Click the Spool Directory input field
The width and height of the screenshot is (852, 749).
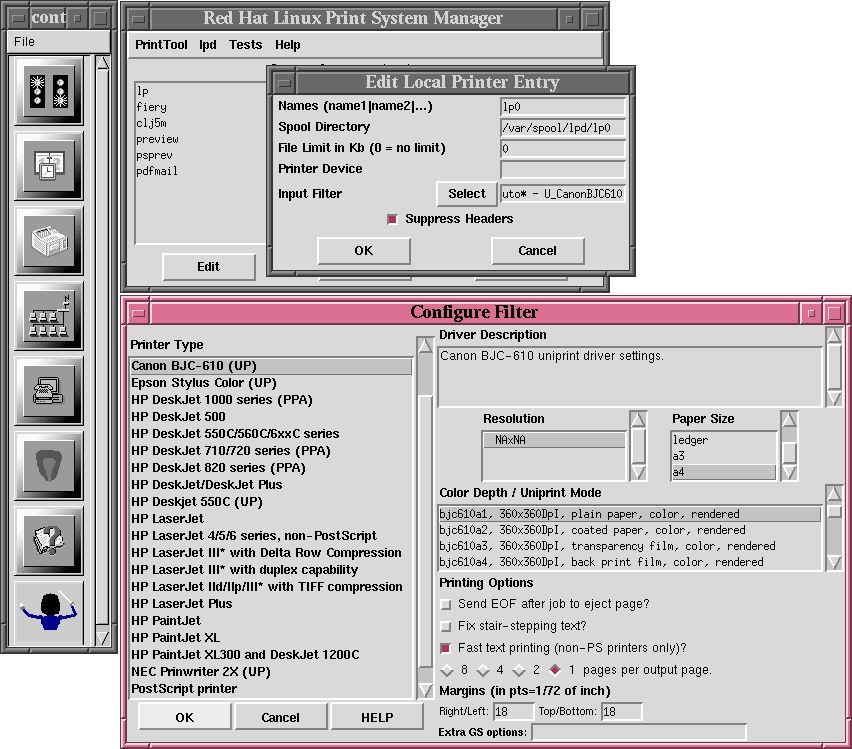562,128
